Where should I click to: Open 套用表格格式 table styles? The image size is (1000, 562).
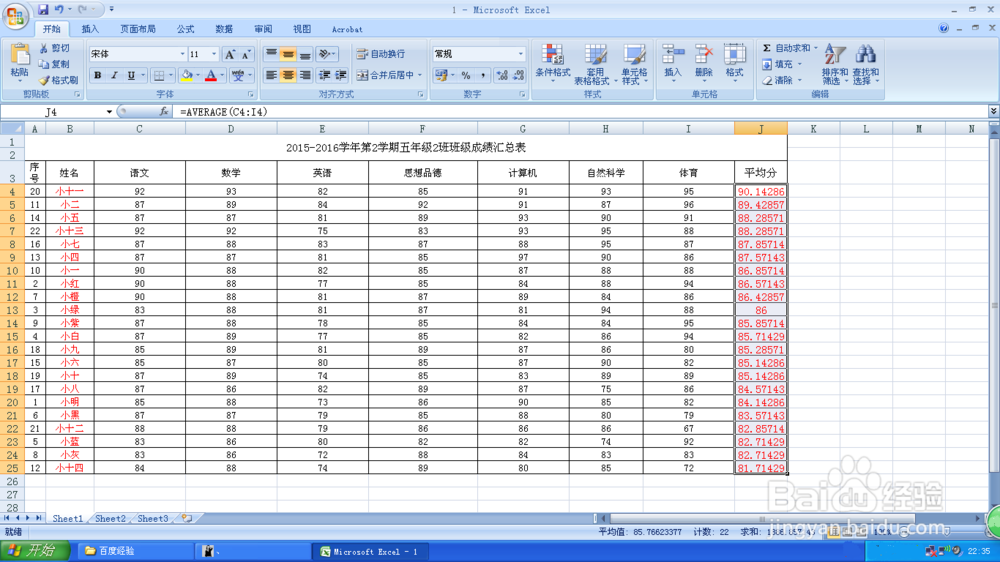coord(594,64)
